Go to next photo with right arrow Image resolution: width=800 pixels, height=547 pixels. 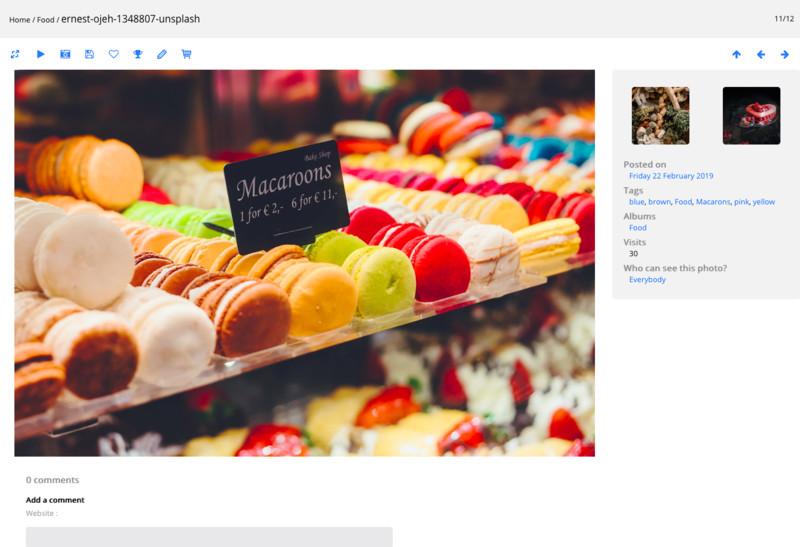click(785, 55)
